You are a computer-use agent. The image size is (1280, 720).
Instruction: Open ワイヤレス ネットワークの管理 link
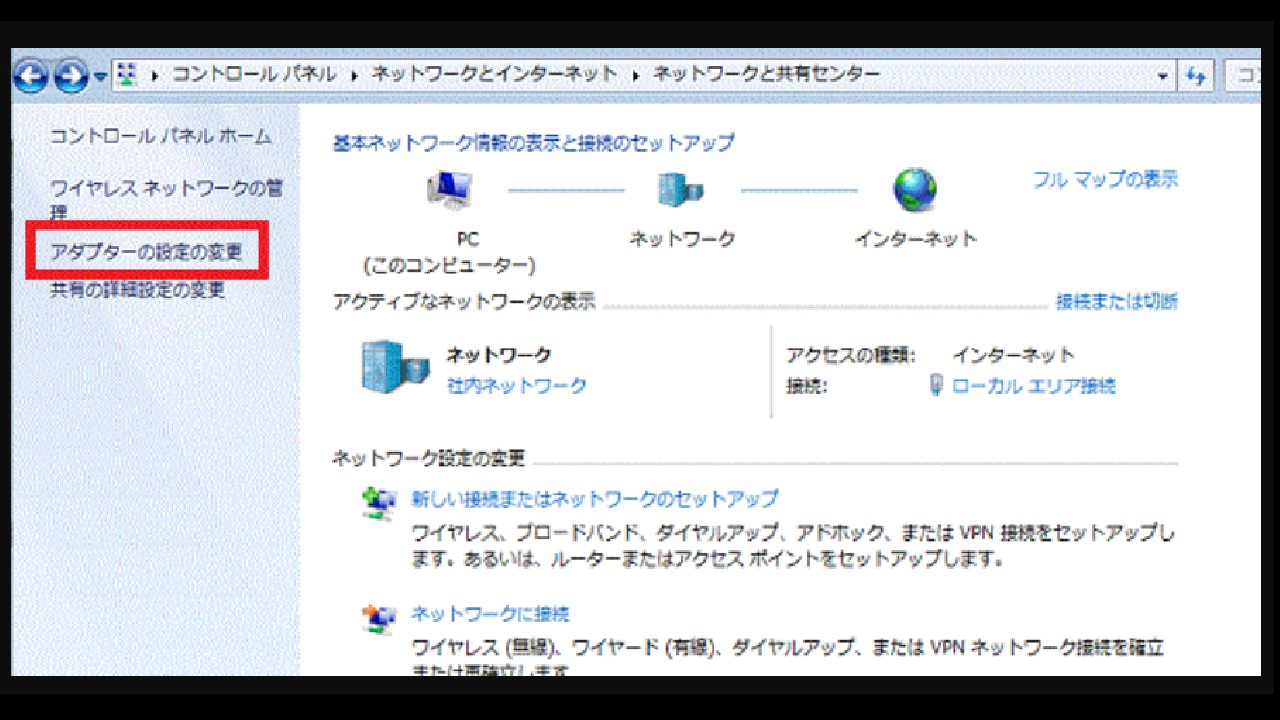(x=167, y=199)
